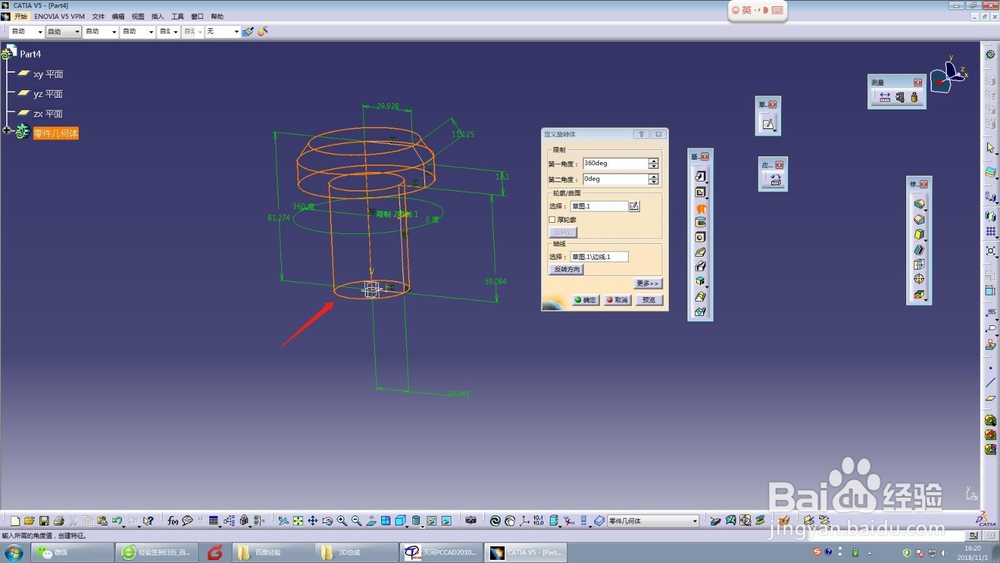Toggle the 厚轮廓 checkbox
Image resolution: width=1000 pixels, height=563 pixels.
point(552,219)
